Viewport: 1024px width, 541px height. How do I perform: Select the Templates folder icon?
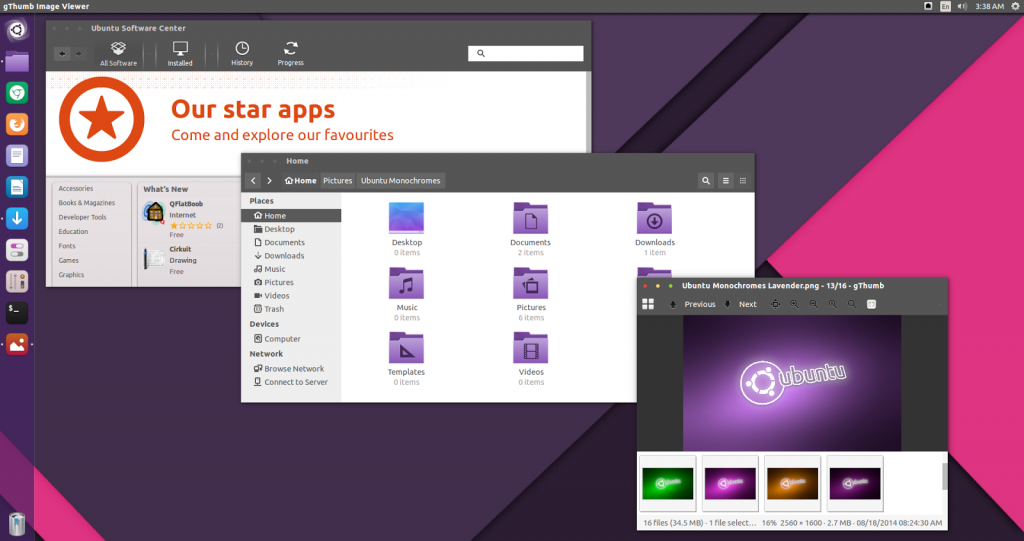pos(406,348)
